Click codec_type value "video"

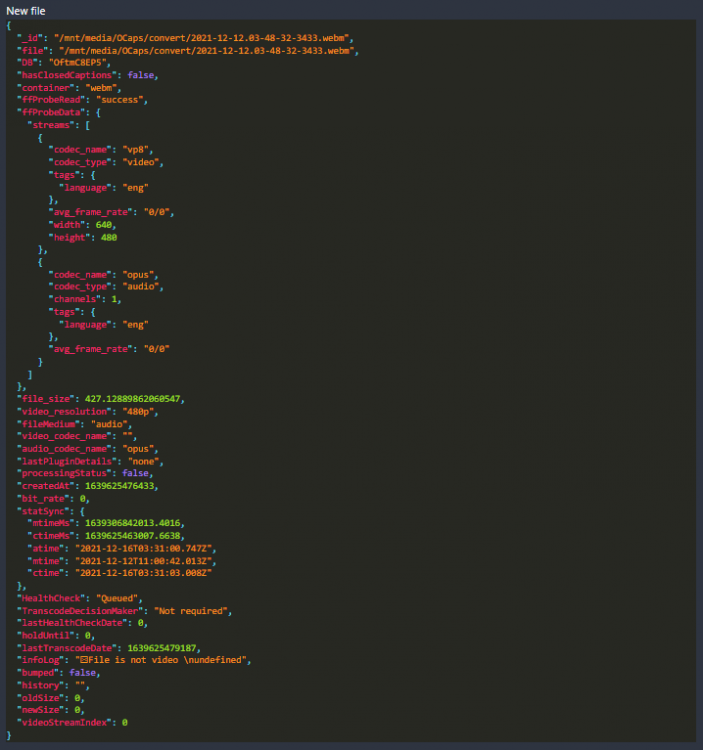(141, 162)
